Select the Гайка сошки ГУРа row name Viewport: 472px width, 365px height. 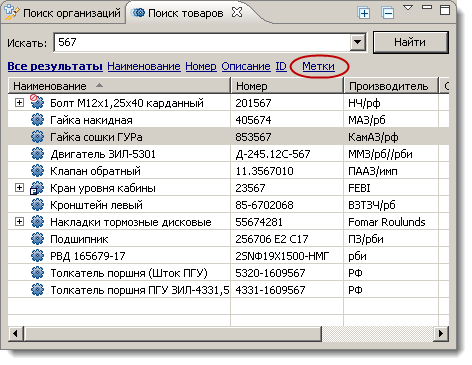96,137
